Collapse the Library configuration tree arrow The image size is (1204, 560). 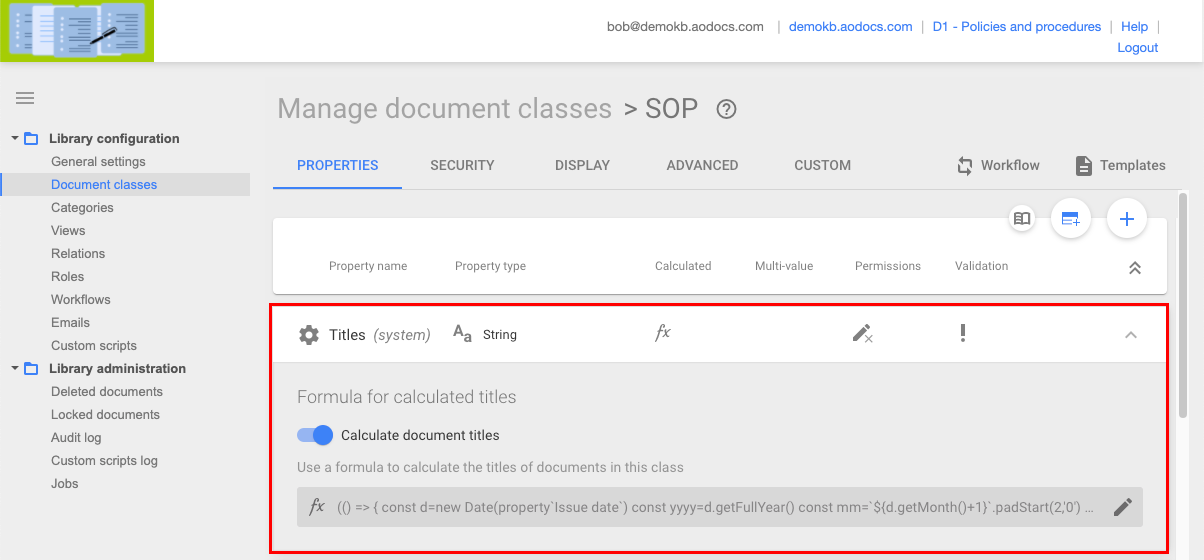15,138
